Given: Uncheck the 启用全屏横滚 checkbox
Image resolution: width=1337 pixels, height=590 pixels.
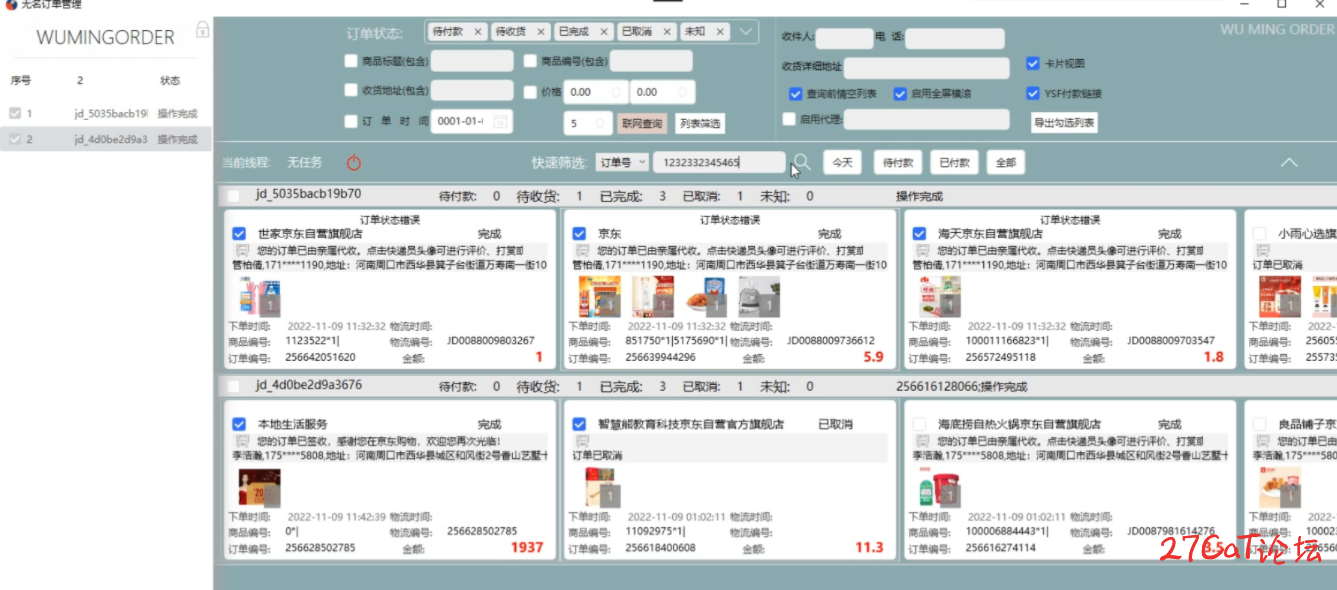Looking at the screenshot, I should click(x=900, y=94).
